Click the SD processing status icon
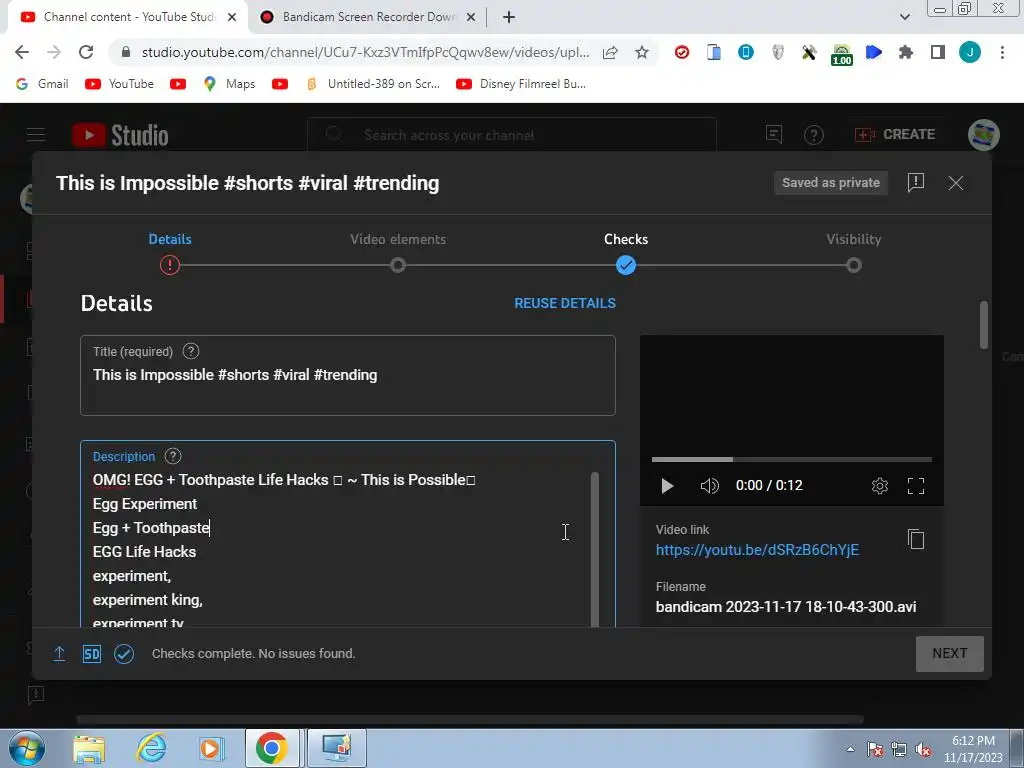1024x768 pixels. coord(91,654)
